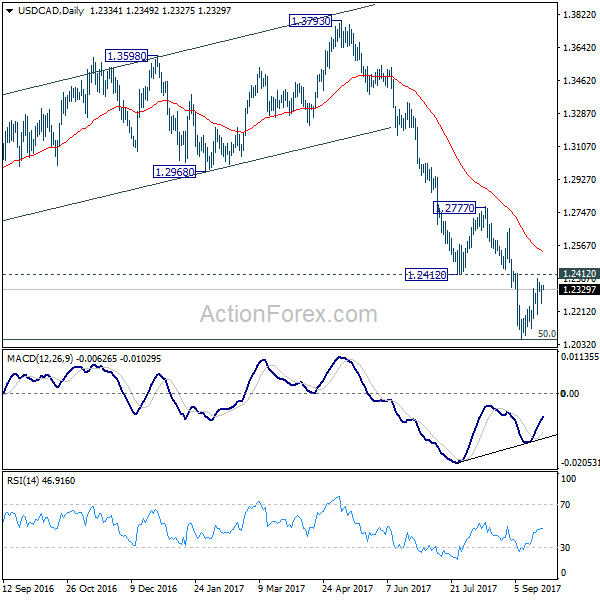
Task: Select the MACD 0.011355 scale value
Action: click(580, 357)
